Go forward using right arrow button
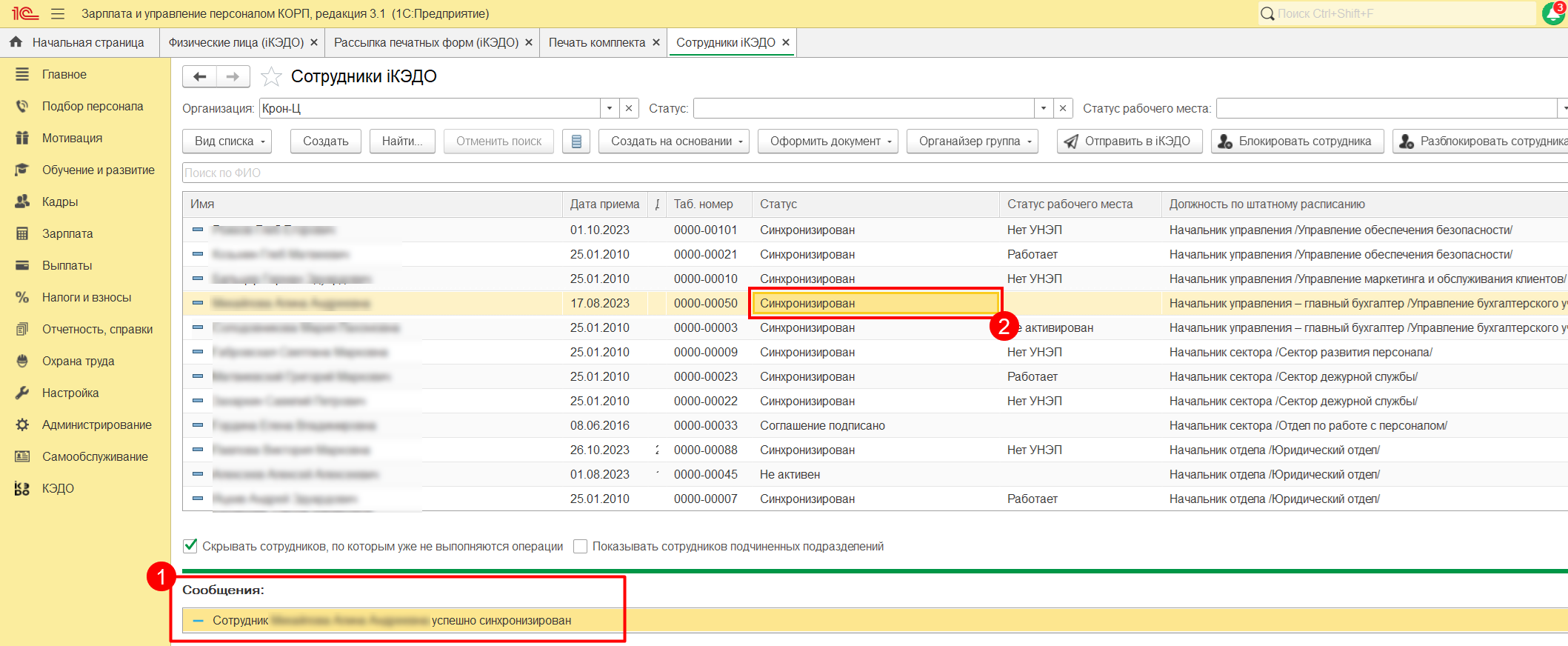The image size is (1568, 646). pos(233,76)
